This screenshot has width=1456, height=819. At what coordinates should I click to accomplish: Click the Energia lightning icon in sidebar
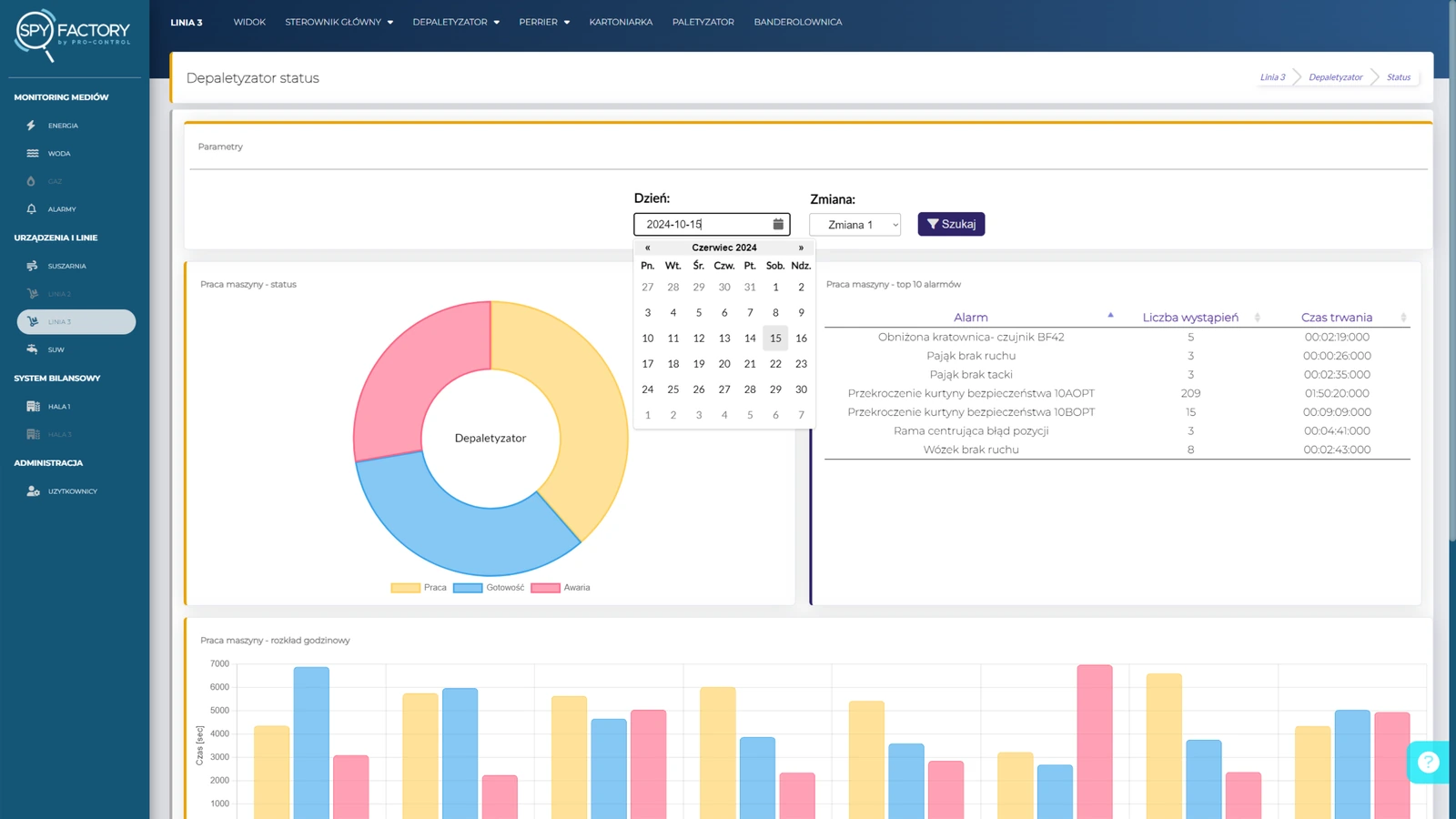click(32, 126)
